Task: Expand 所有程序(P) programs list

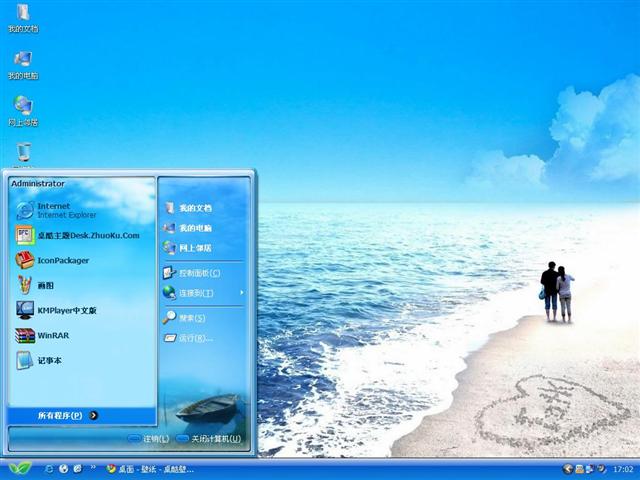Action: click(66, 415)
